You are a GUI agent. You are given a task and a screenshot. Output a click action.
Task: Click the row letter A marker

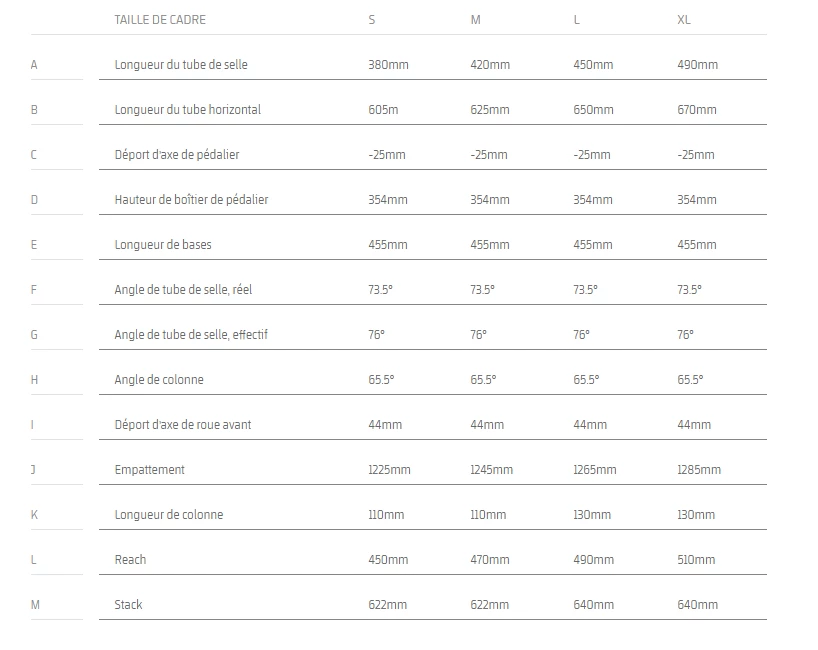point(34,65)
